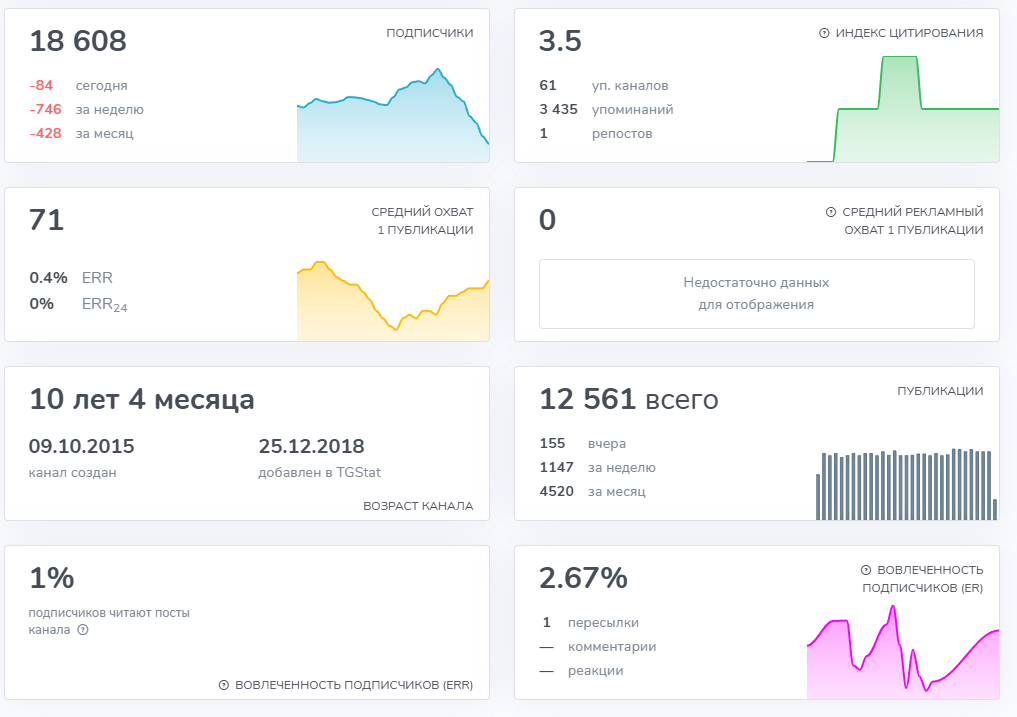Open the pink engagement rate chart

(903, 658)
